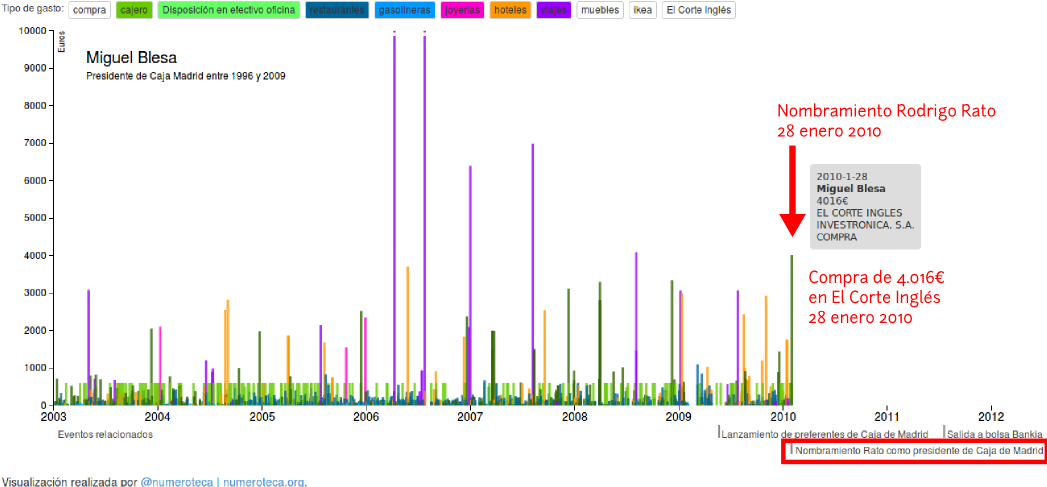Toggle the 'compra' expense filter
Screen dimensions: 1047x487
click(x=90, y=10)
